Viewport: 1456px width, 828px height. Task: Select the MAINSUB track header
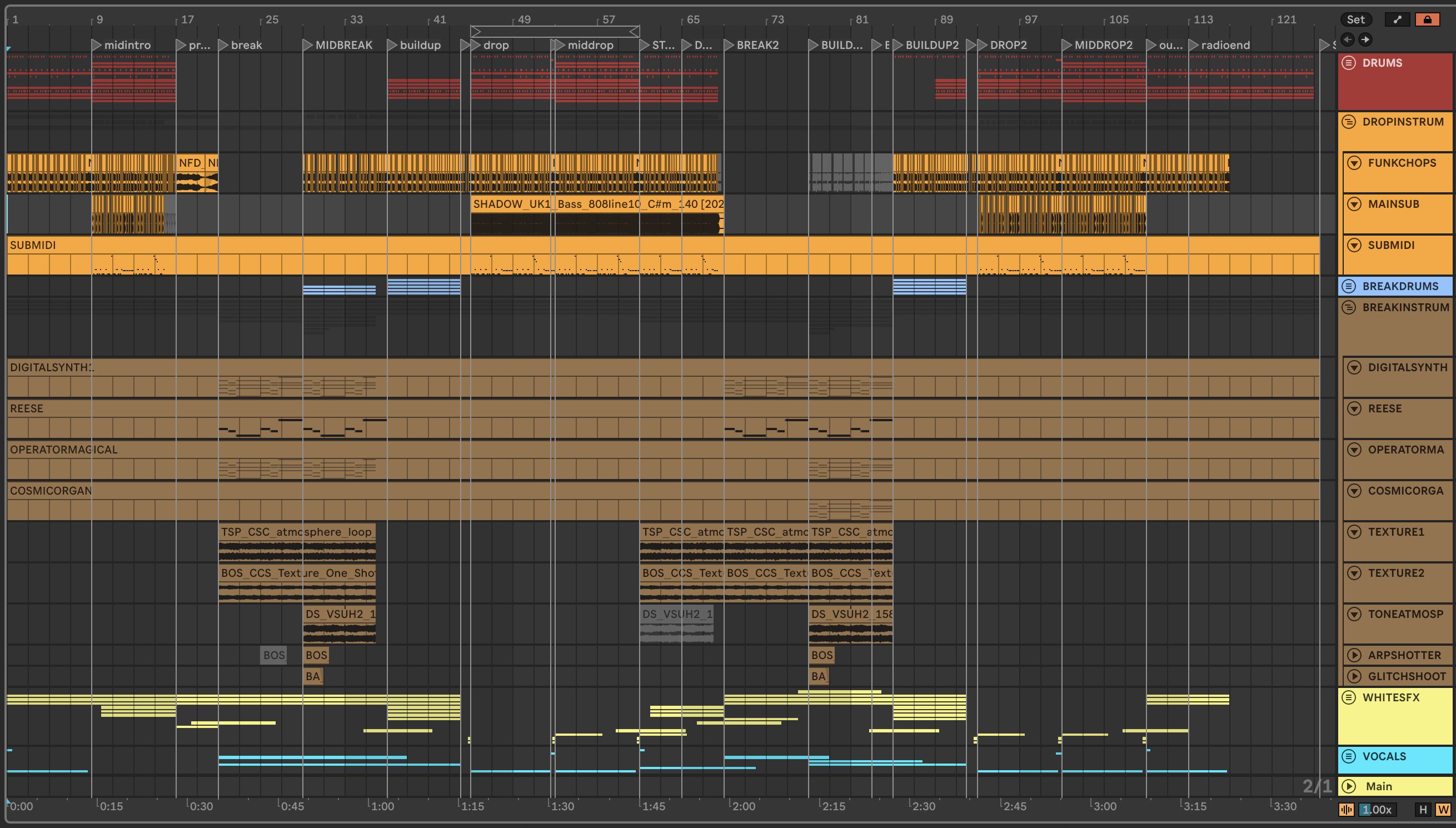[1393, 203]
